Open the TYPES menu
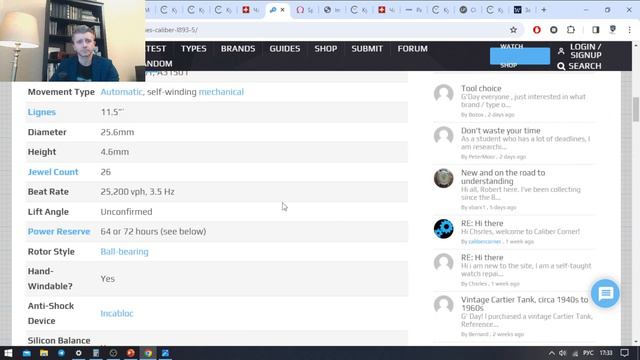 (193, 49)
